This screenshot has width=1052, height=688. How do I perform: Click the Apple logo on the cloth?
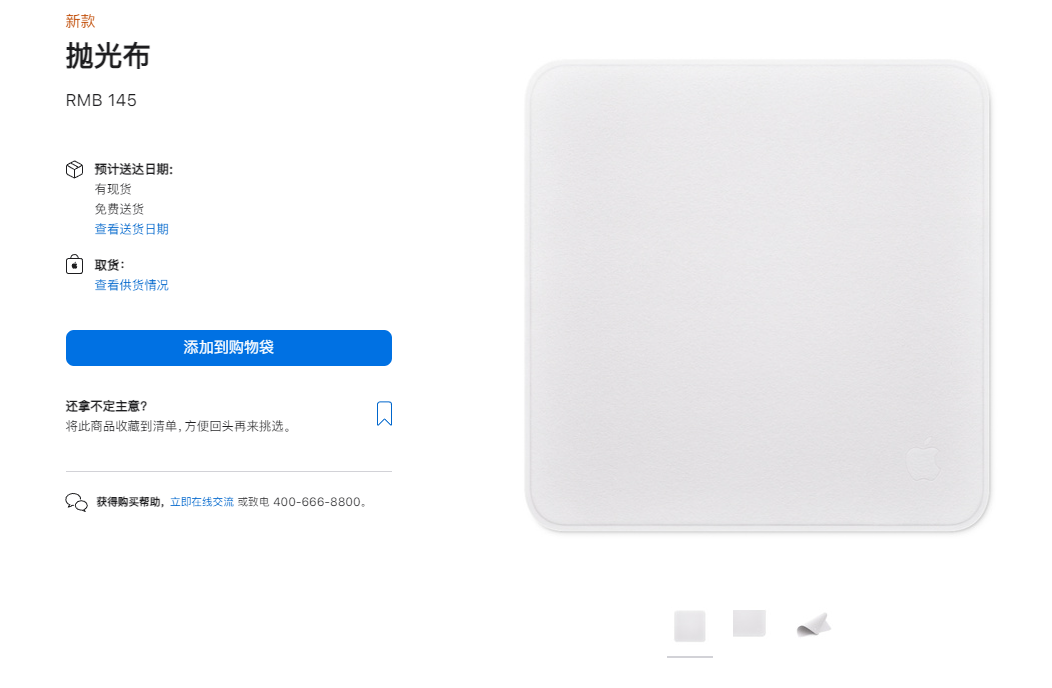[923, 459]
